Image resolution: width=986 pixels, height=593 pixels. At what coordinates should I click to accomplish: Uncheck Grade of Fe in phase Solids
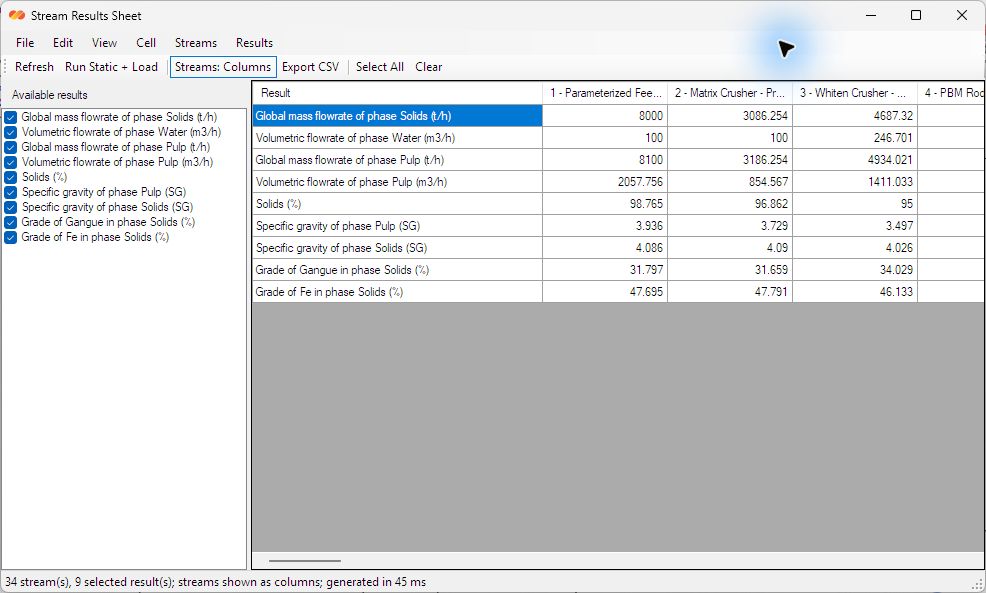coord(11,238)
